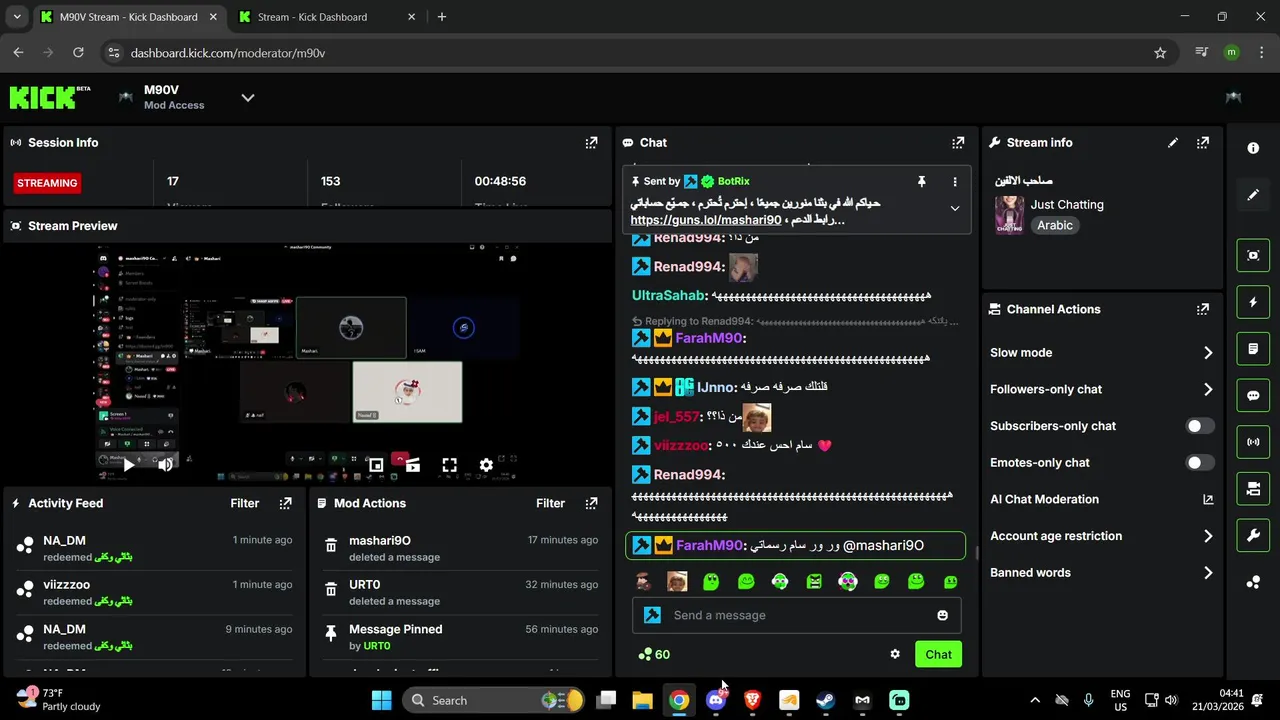Open Discord from the taskbar

point(716,700)
